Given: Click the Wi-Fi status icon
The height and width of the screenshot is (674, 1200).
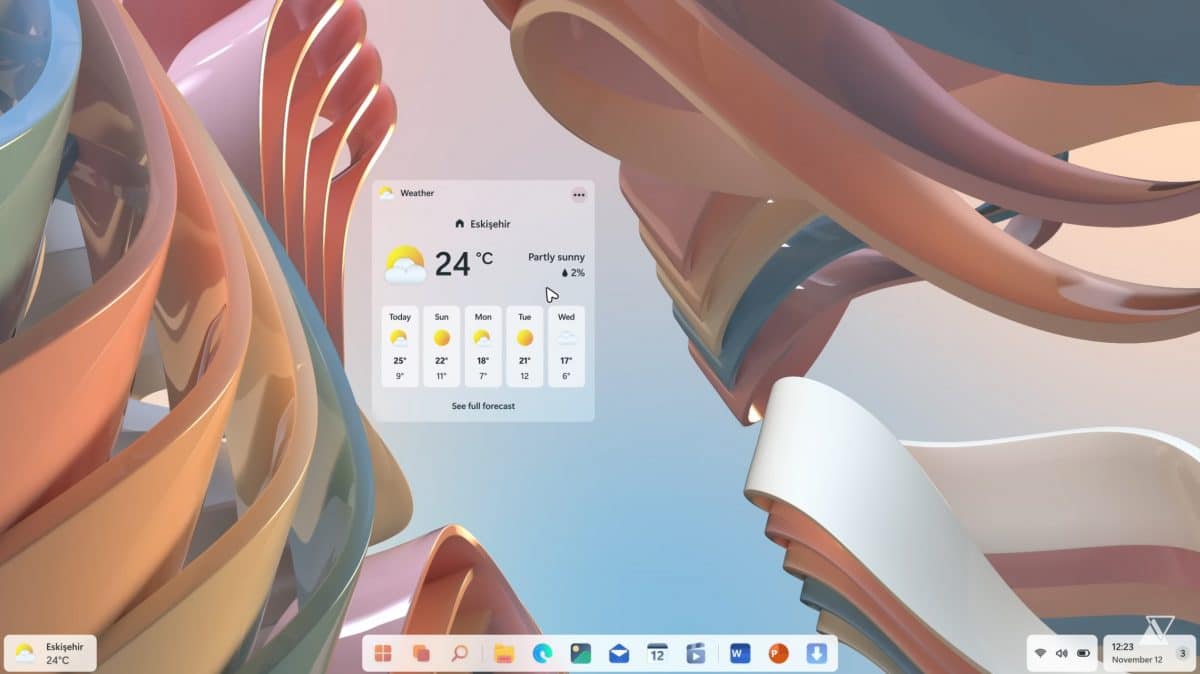Looking at the screenshot, I should [x=1041, y=652].
